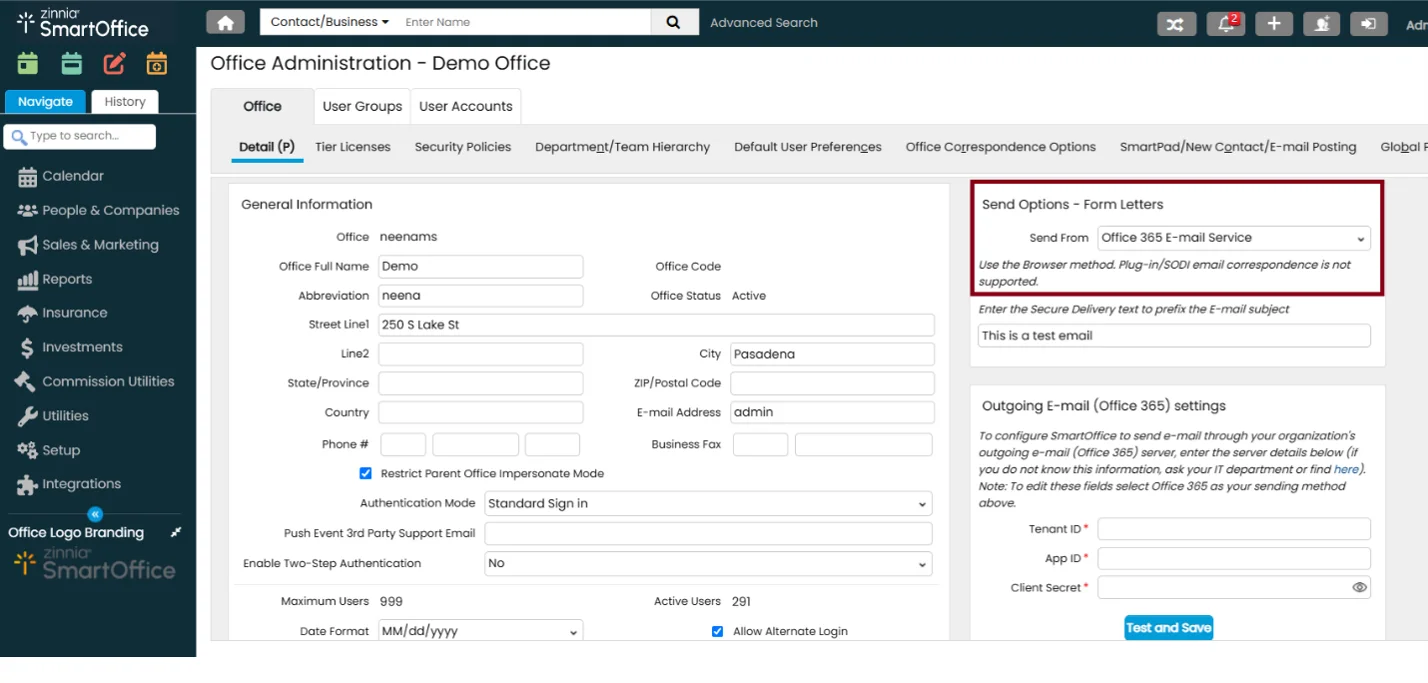Viewport: 1428px width, 683px height.
Task: Click the Advanced Search link
Action: 764,23
